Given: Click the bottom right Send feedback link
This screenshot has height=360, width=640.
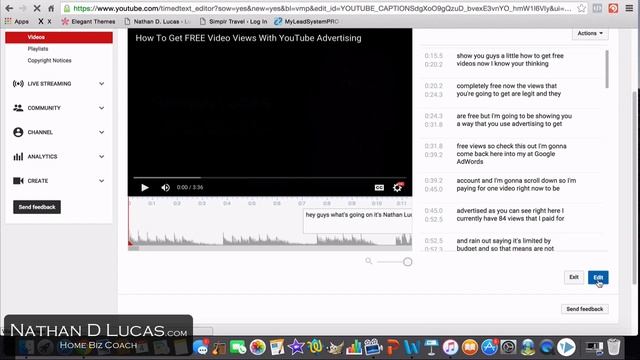Looking at the screenshot, I should (x=584, y=309).
